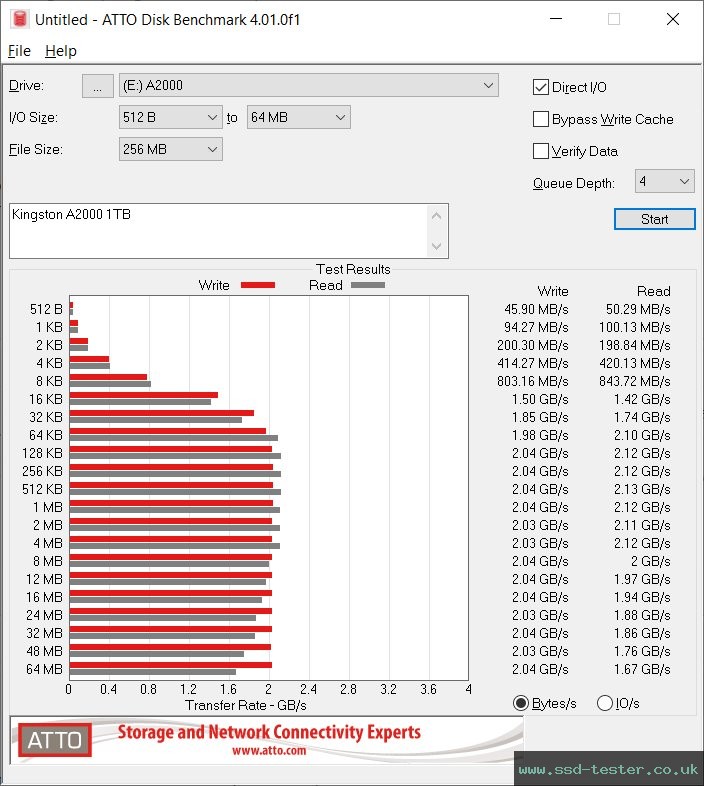Image resolution: width=704 pixels, height=786 pixels.
Task: Start the benchmark with the Start button
Action: click(654, 219)
